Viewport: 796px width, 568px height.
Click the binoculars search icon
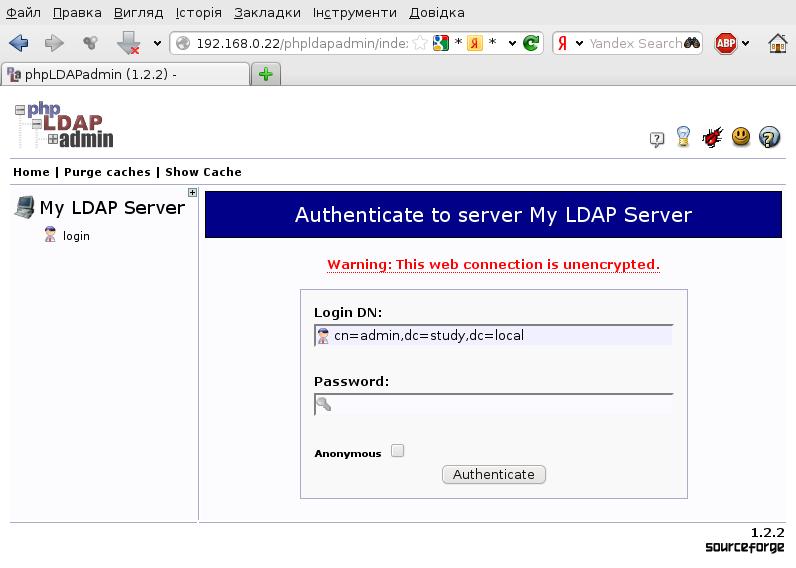(692, 43)
